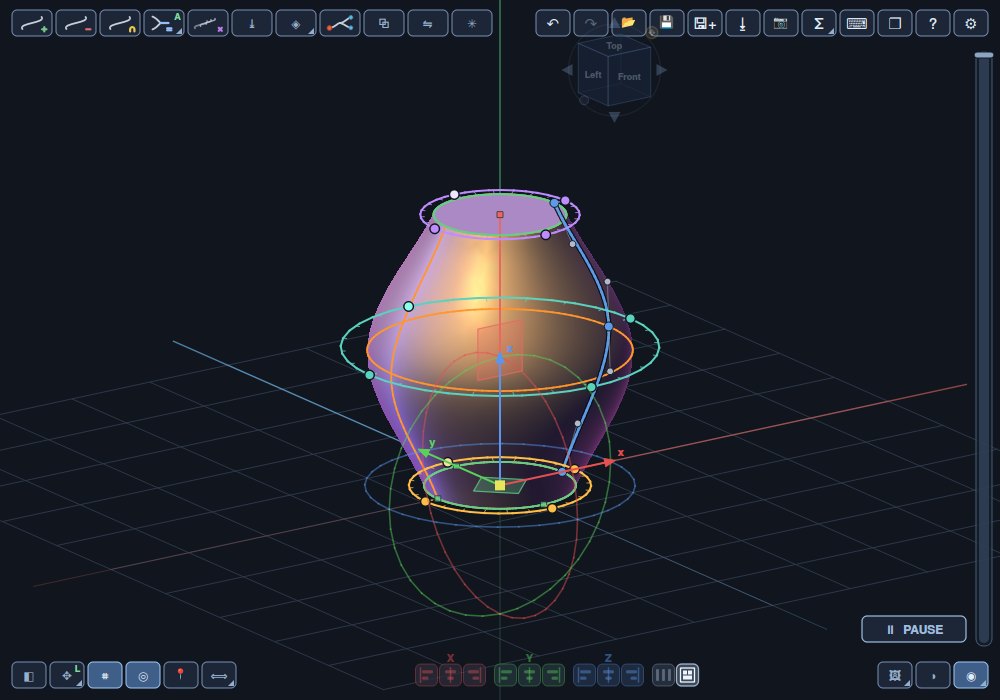Toggle the concentric circle target button
1000x700 pixels.
tap(143, 676)
